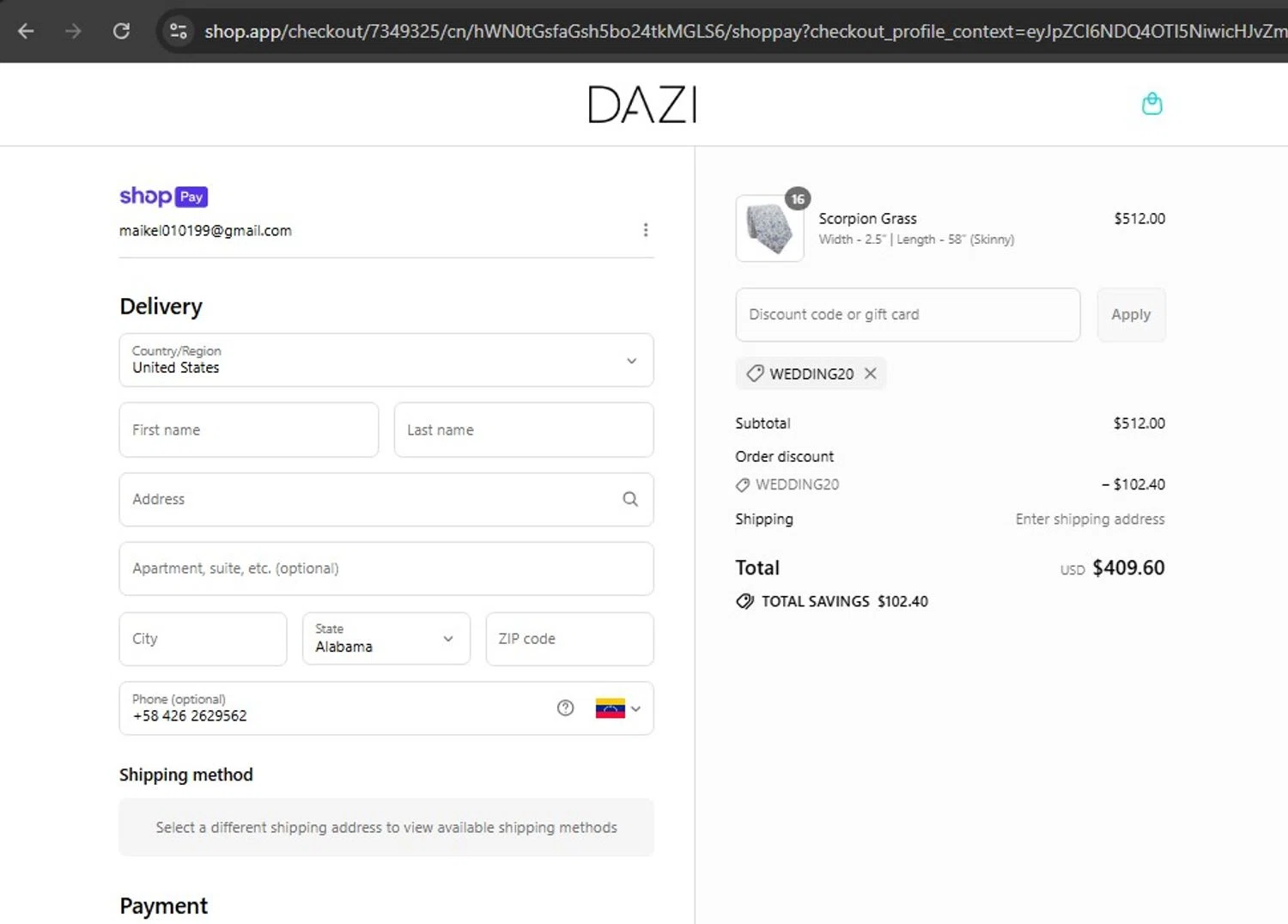The width and height of the screenshot is (1288, 924).
Task: Click the $409.60 total amount
Action: click(x=1128, y=568)
